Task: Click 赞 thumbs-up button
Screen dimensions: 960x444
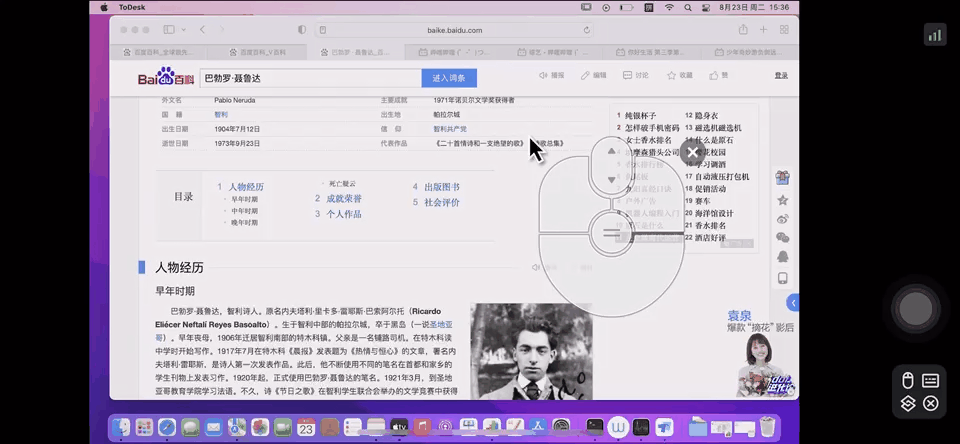Action: pyautogui.click(x=719, y=75)
